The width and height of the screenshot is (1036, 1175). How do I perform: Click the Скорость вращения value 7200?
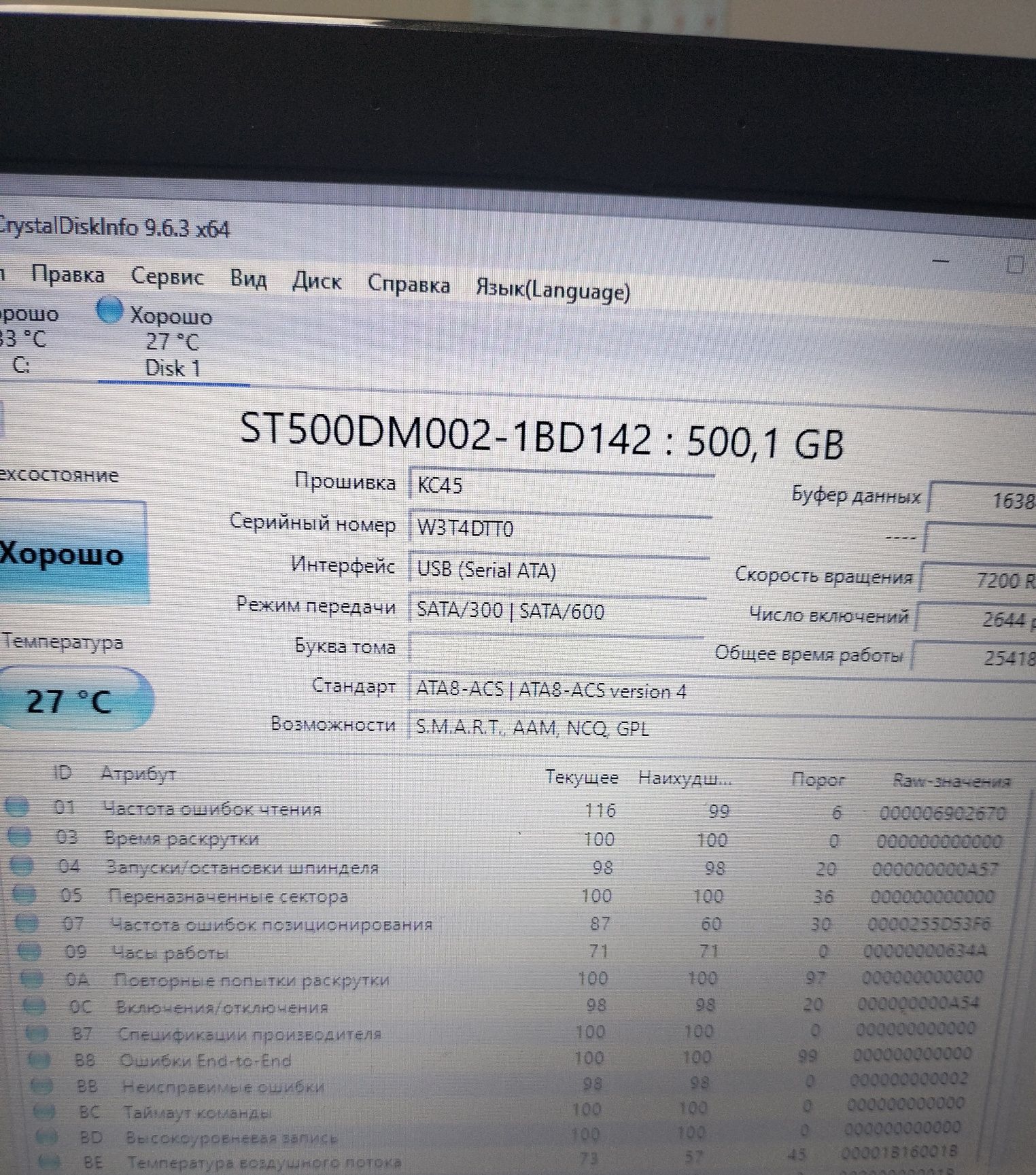(979, 580)
